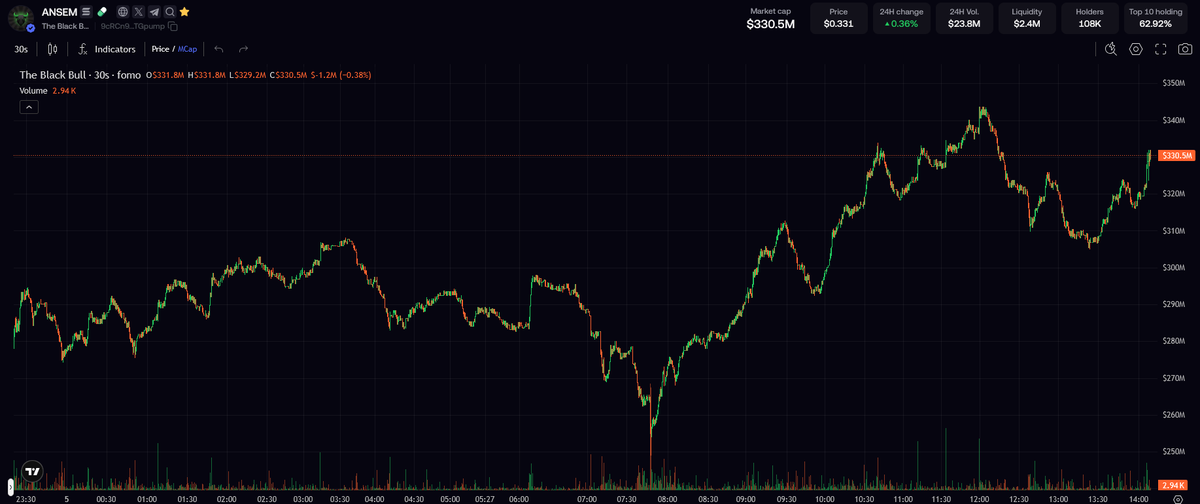Click the Top 10 holding 62.92% card
The image size is (1200, 504).
point(1155,18)
